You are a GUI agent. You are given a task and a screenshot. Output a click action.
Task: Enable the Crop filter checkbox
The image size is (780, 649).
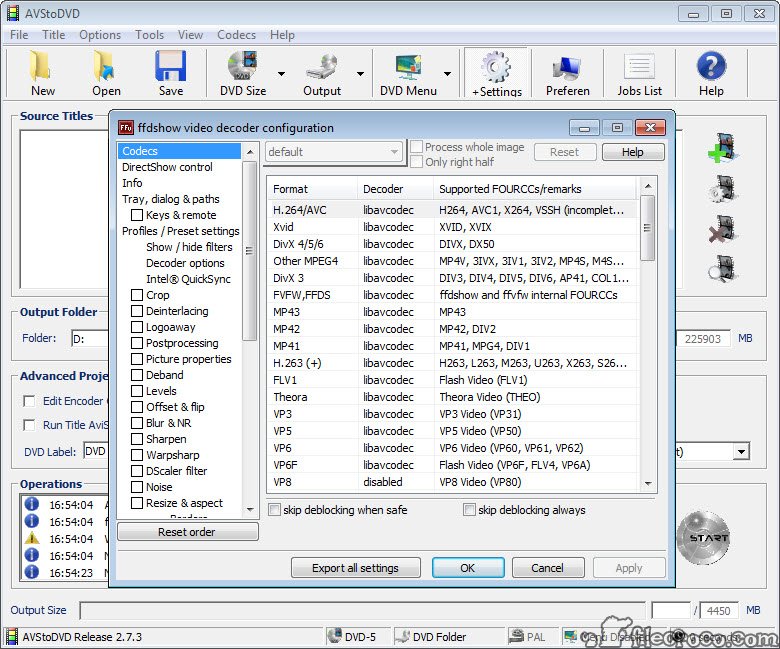[137, 295]
